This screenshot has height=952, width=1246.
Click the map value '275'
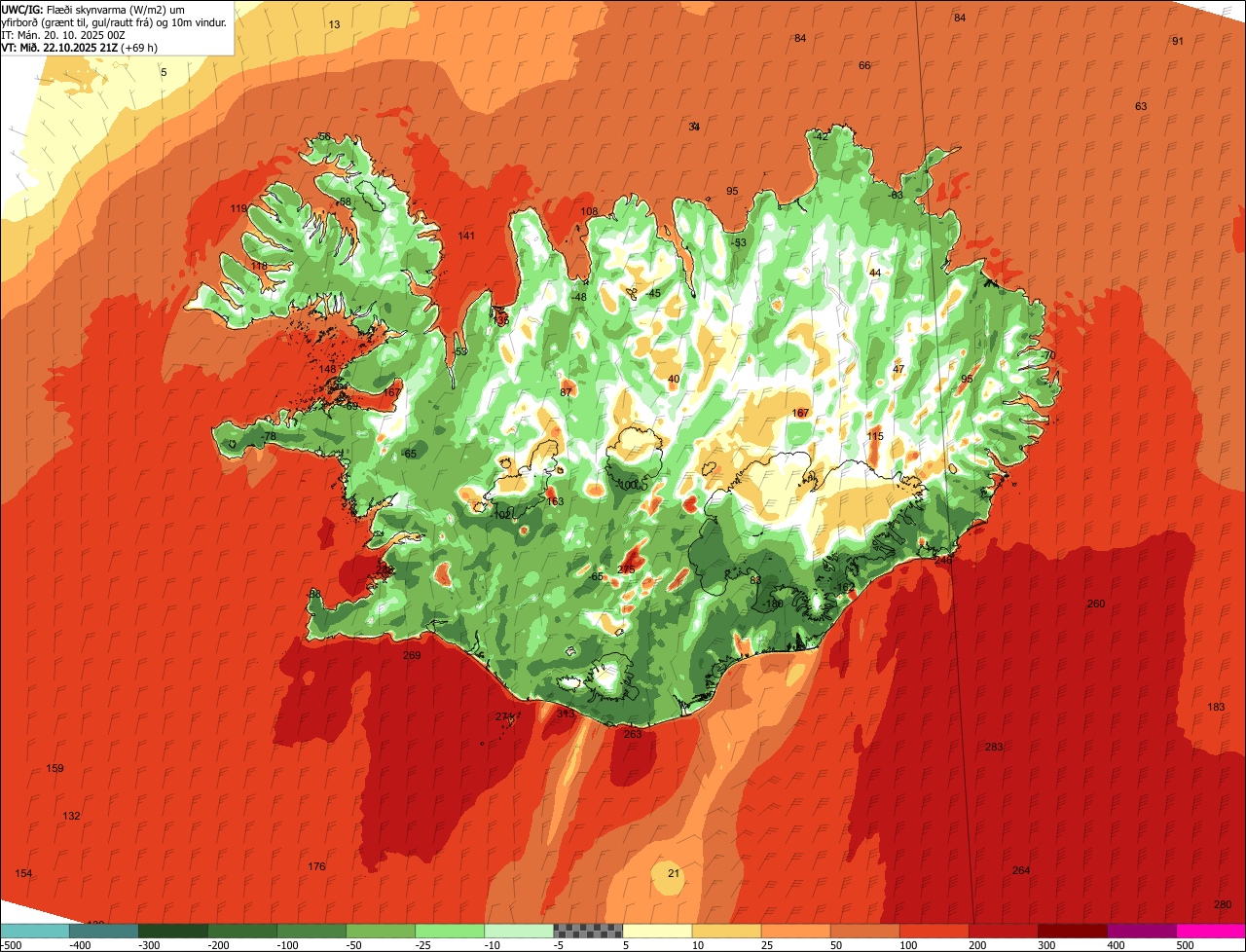[627, 569]
